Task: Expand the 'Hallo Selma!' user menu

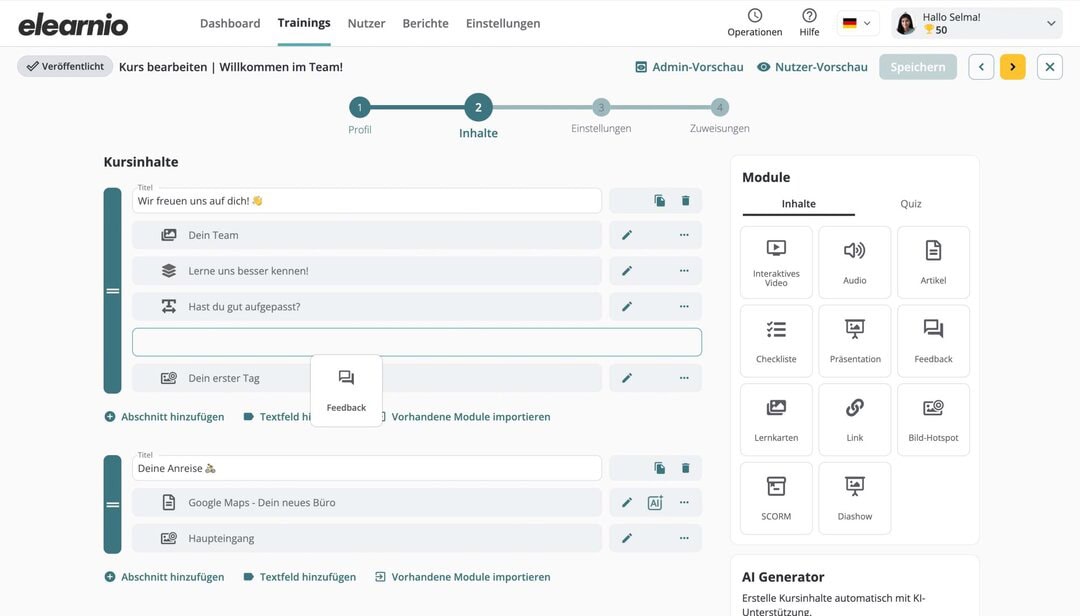Action: coord(977,23)
